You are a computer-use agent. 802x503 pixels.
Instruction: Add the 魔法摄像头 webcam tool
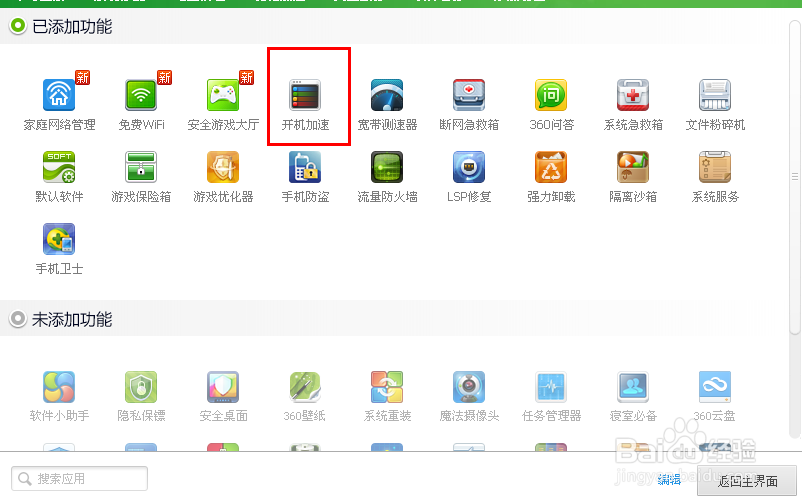click(469, 387)
